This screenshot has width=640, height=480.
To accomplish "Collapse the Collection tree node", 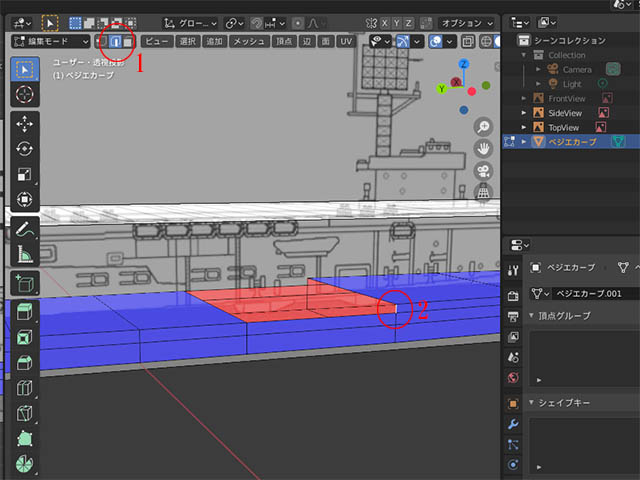I will [524, 55].
